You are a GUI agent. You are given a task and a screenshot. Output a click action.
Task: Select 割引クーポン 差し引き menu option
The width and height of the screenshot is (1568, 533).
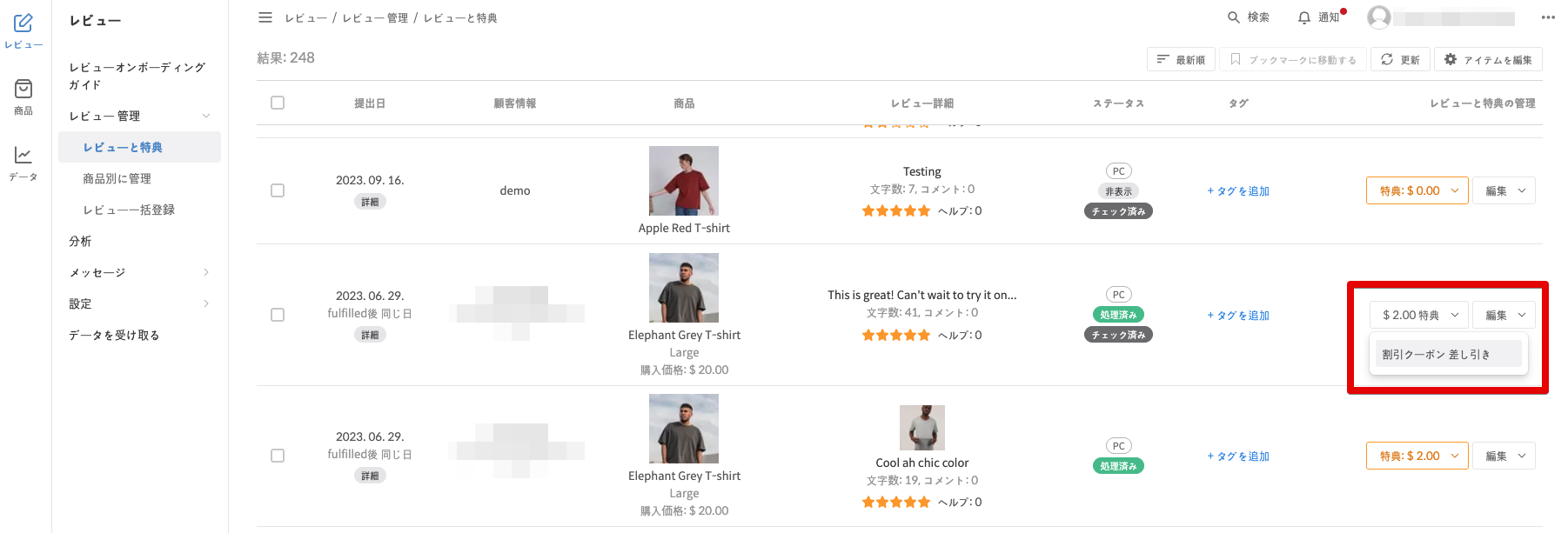(x=1437, y=354)
